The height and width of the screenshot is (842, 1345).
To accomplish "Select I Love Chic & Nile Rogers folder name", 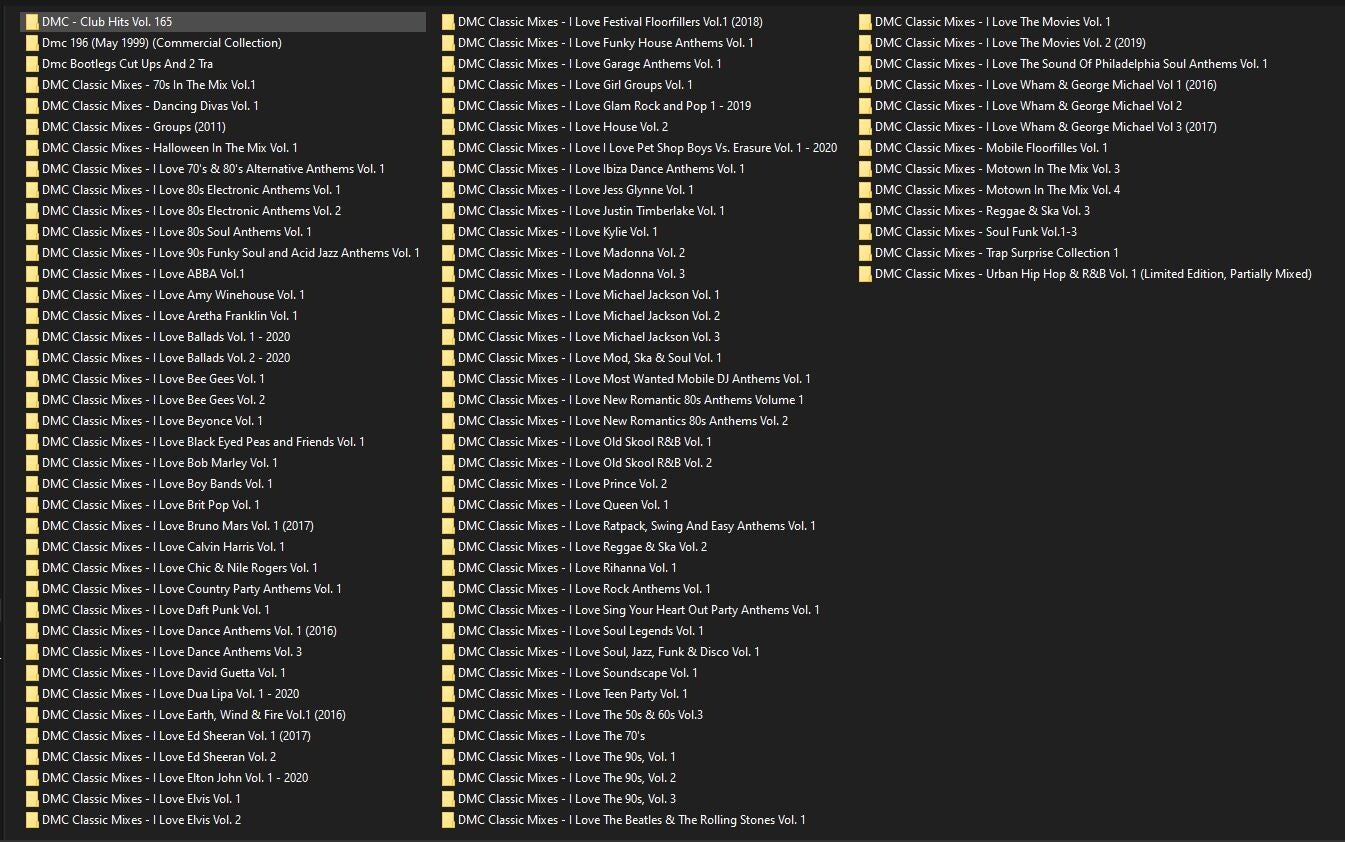I will (x=180, y=568).
